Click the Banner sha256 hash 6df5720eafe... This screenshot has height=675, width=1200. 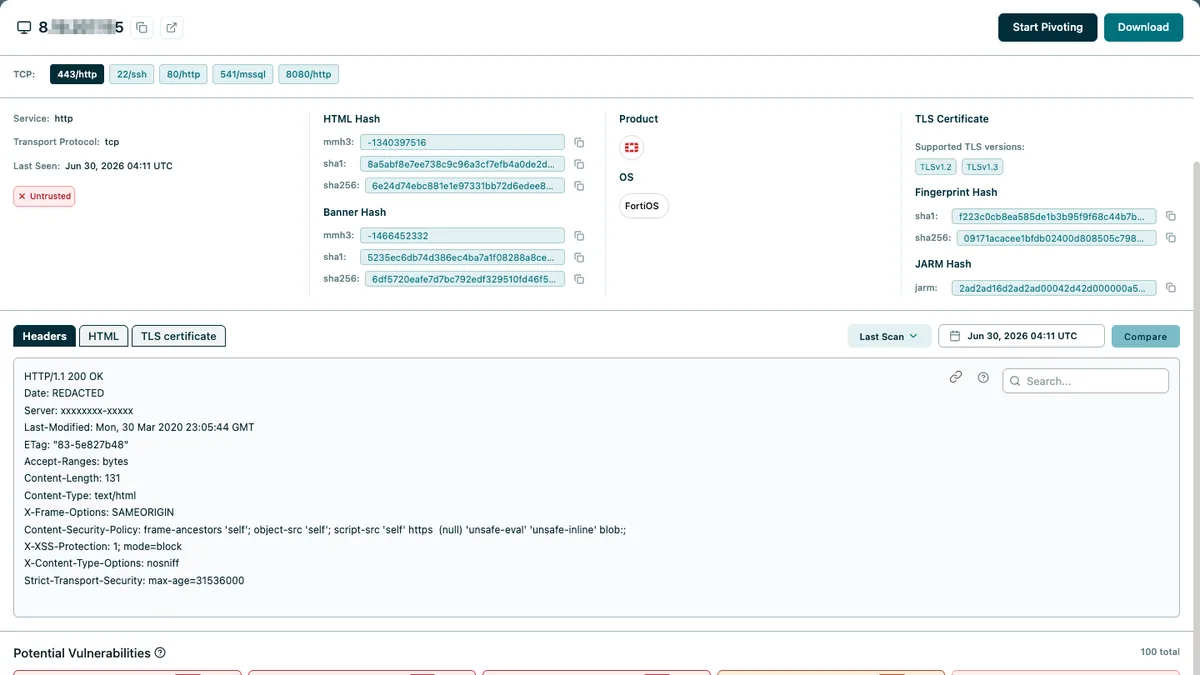coord(464,279)
